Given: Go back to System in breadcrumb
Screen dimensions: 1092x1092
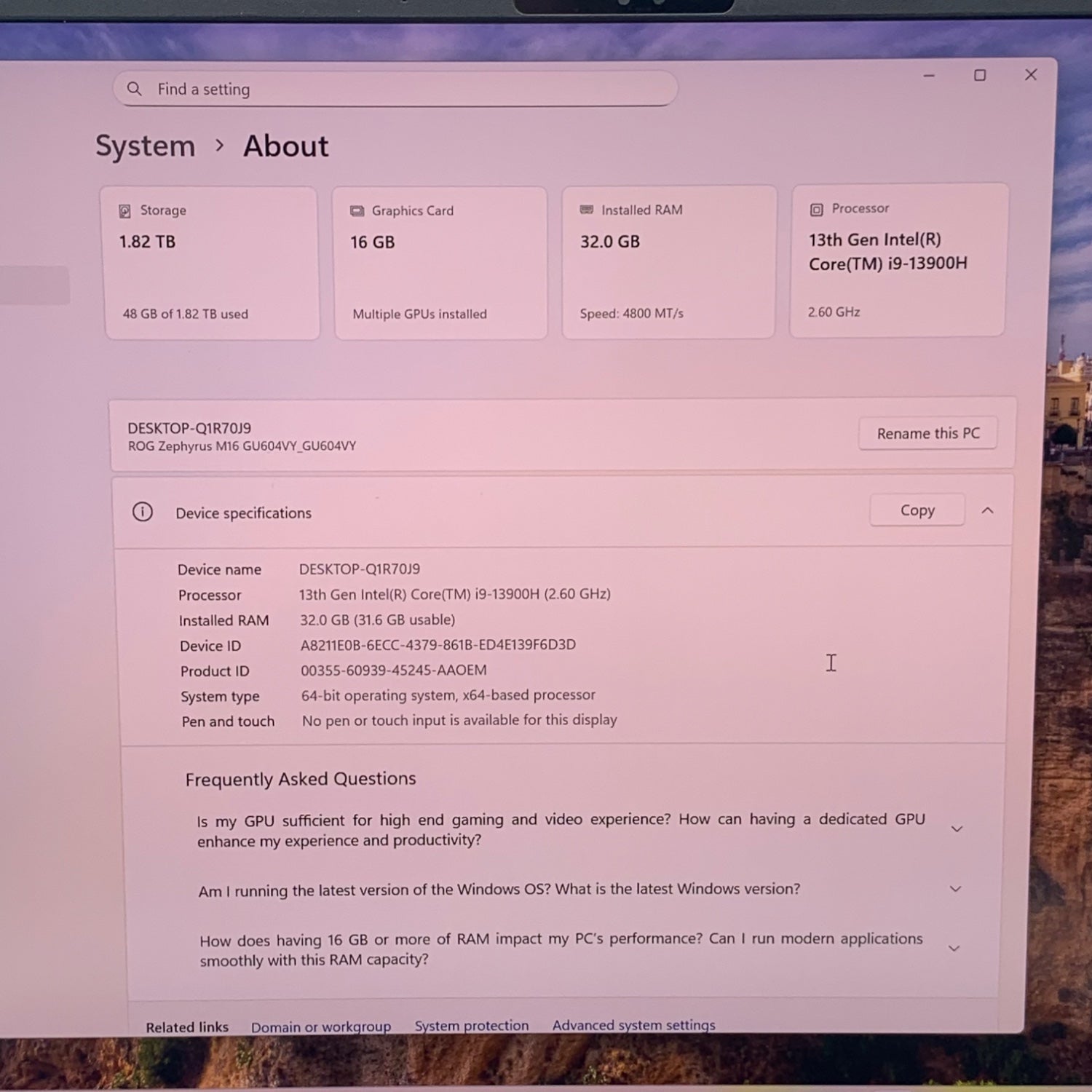Looking at the screenshot, I should (146, 146).
